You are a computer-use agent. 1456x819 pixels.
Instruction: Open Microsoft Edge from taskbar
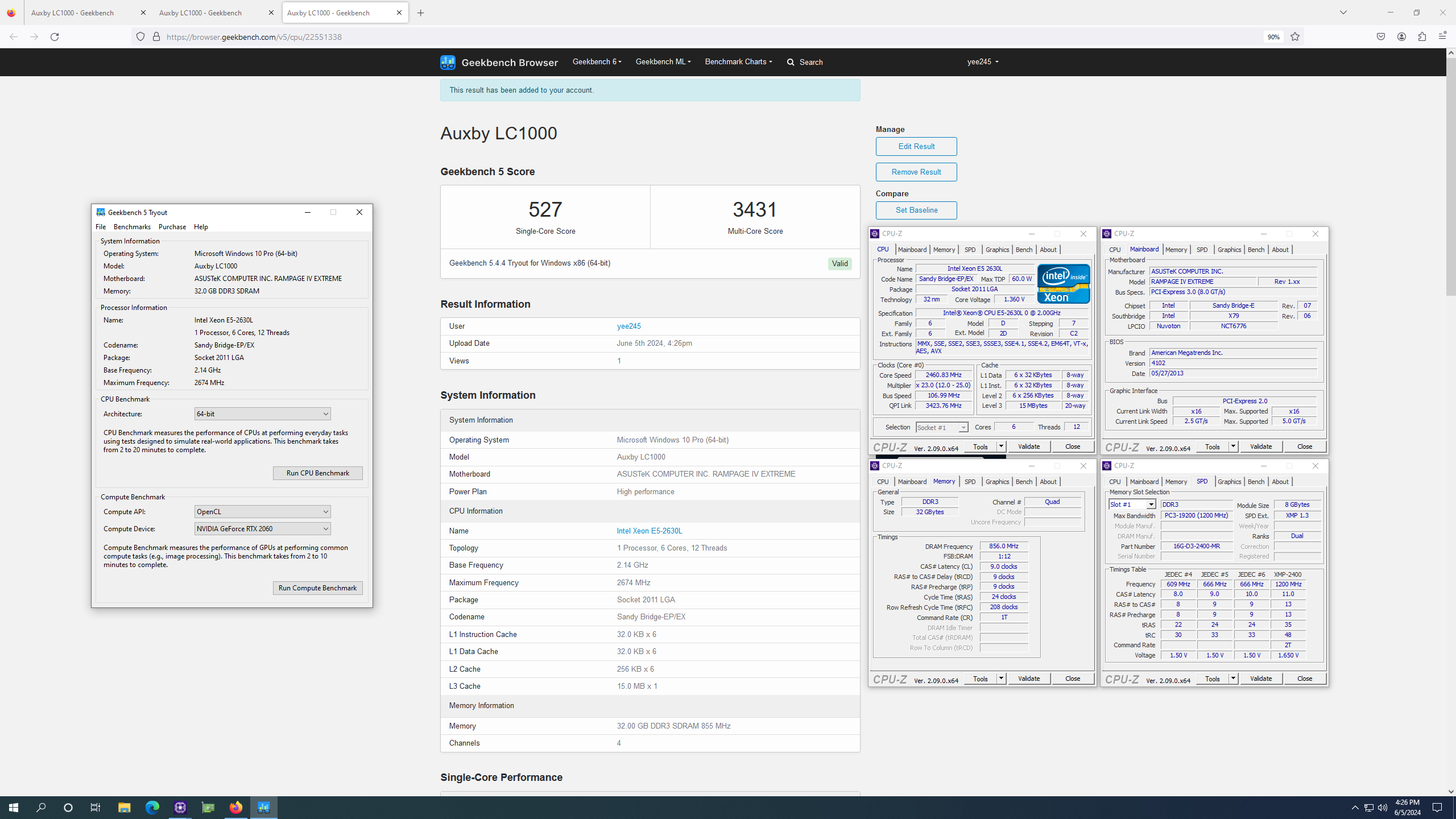[152, 808]
